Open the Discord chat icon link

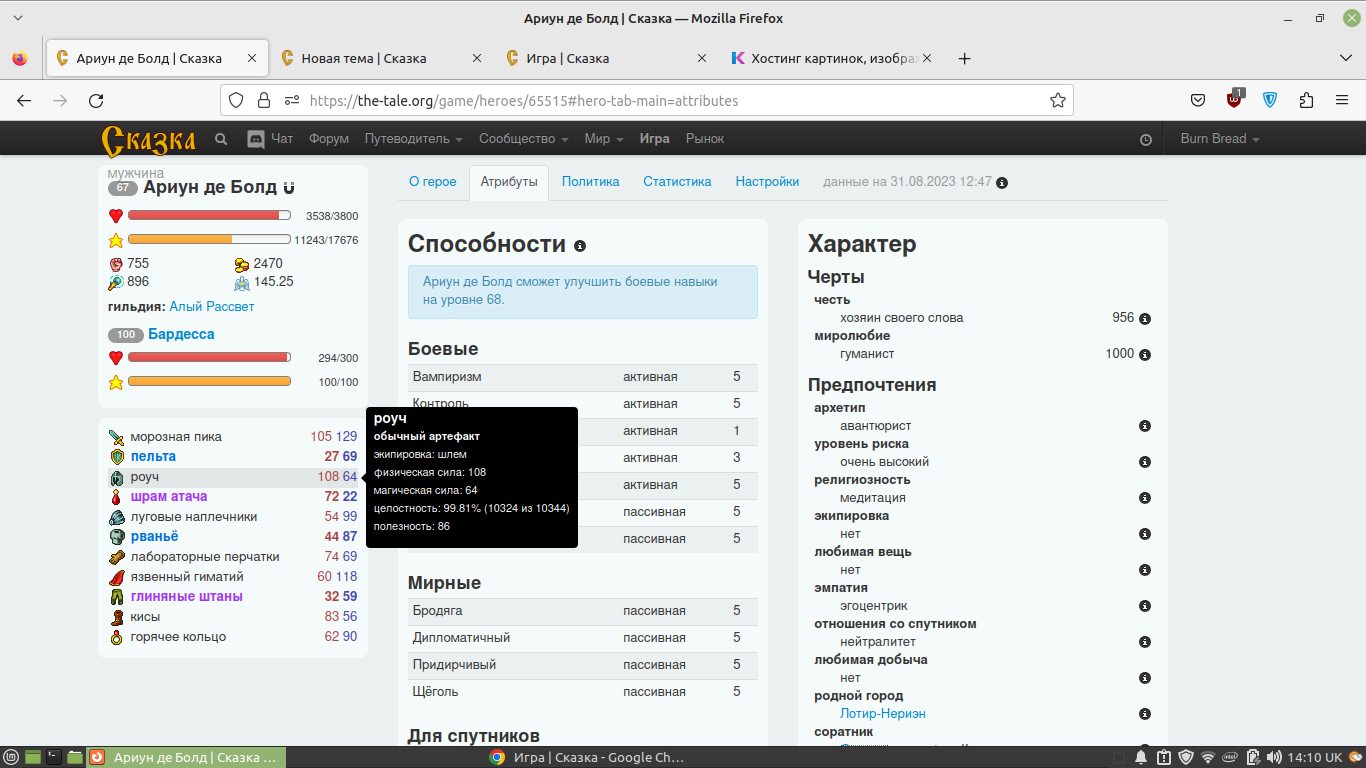(255, 139)
